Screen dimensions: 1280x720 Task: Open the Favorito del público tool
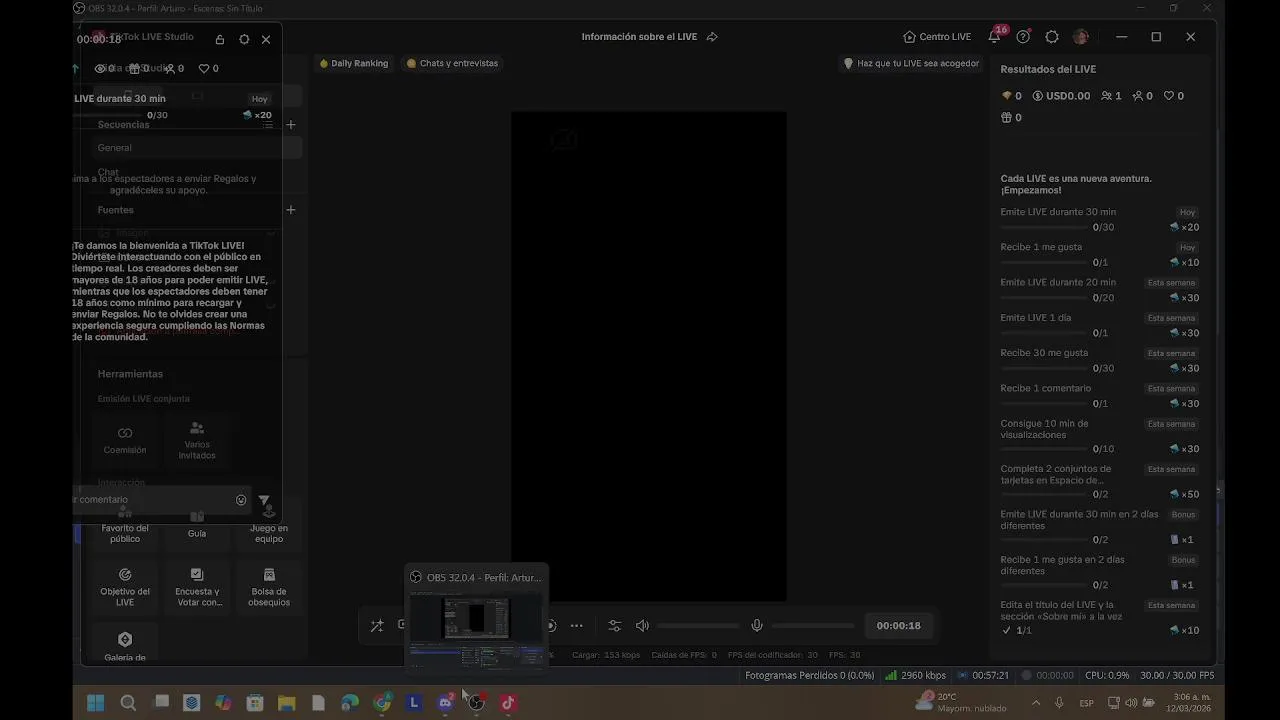125,523
